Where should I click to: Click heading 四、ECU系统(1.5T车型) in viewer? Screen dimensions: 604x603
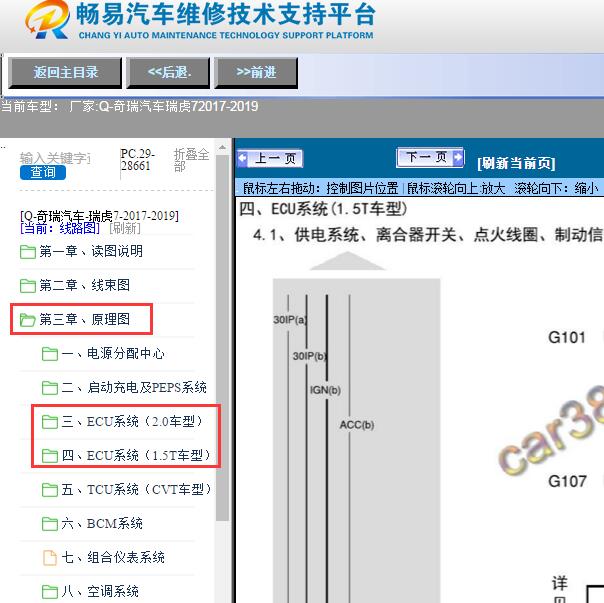tap(323, 209)
